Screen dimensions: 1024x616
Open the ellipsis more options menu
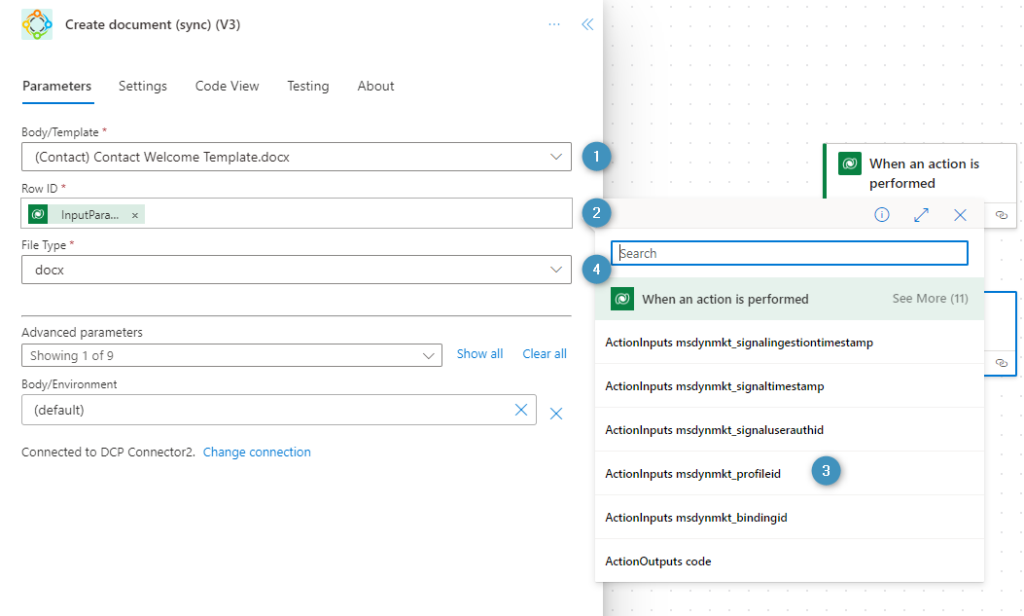point(554,24)
